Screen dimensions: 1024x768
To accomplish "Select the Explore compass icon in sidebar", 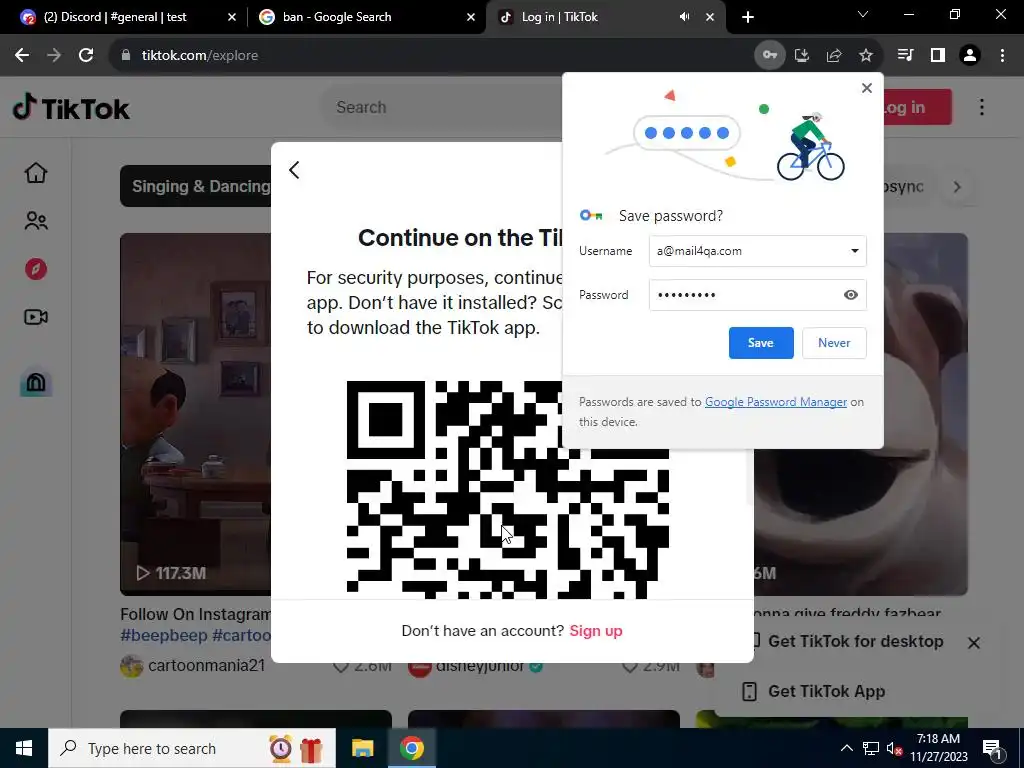I will pyautogui.click(x=36, y=269).
